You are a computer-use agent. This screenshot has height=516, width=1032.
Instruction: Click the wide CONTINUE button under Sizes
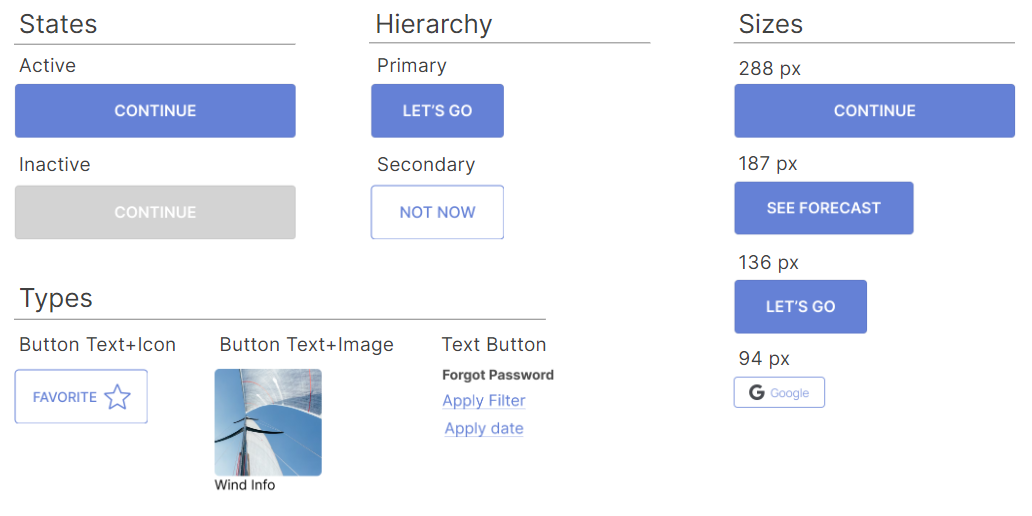[x=875, y=111]
